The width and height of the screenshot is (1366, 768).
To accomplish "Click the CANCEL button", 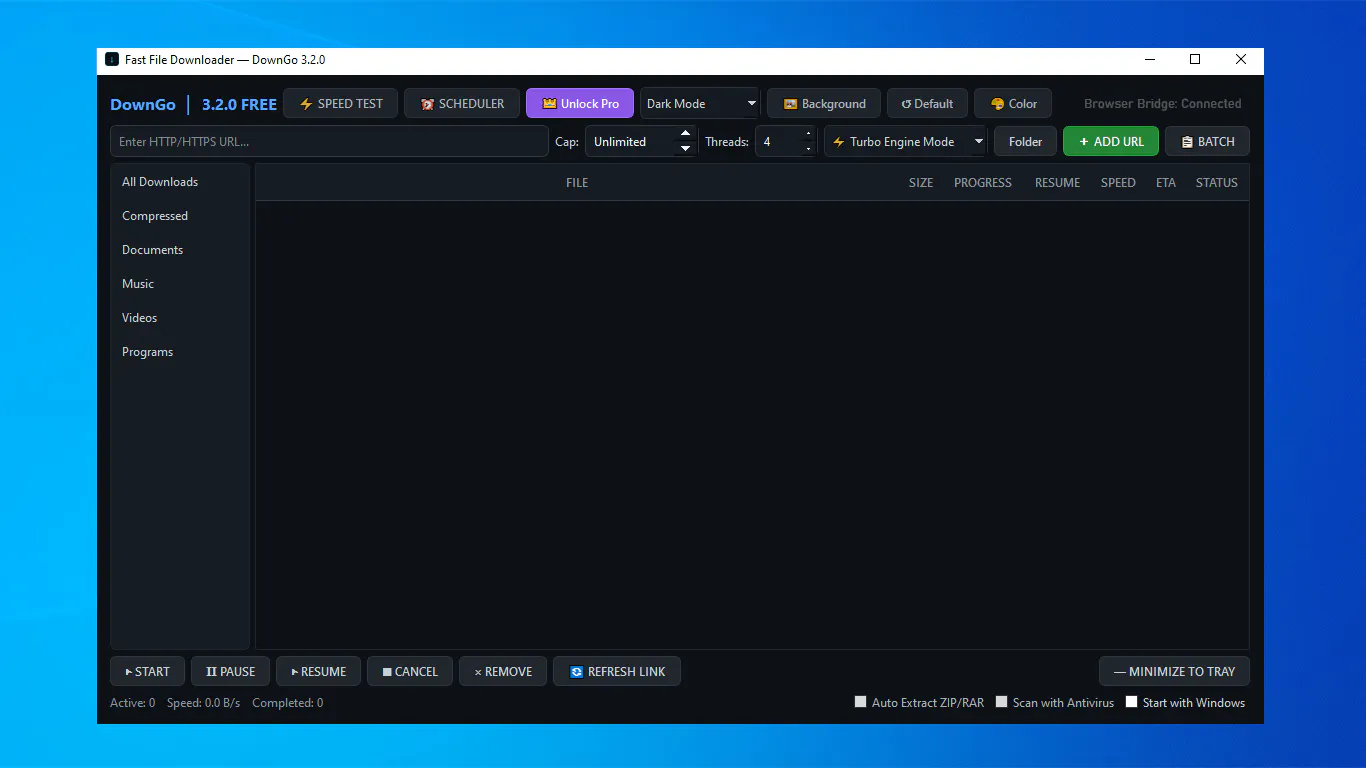I will pos(410,672).
